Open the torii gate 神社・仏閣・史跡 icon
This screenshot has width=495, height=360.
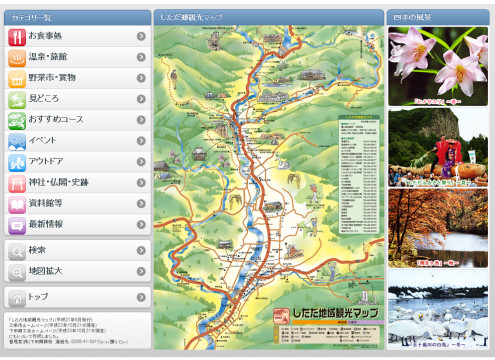[x=17, y=183]
